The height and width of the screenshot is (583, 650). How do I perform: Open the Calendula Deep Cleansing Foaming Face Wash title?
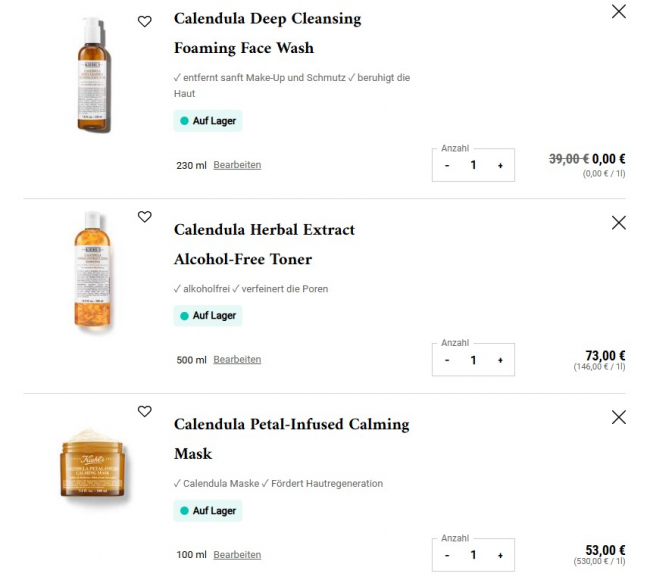[267, 33]
